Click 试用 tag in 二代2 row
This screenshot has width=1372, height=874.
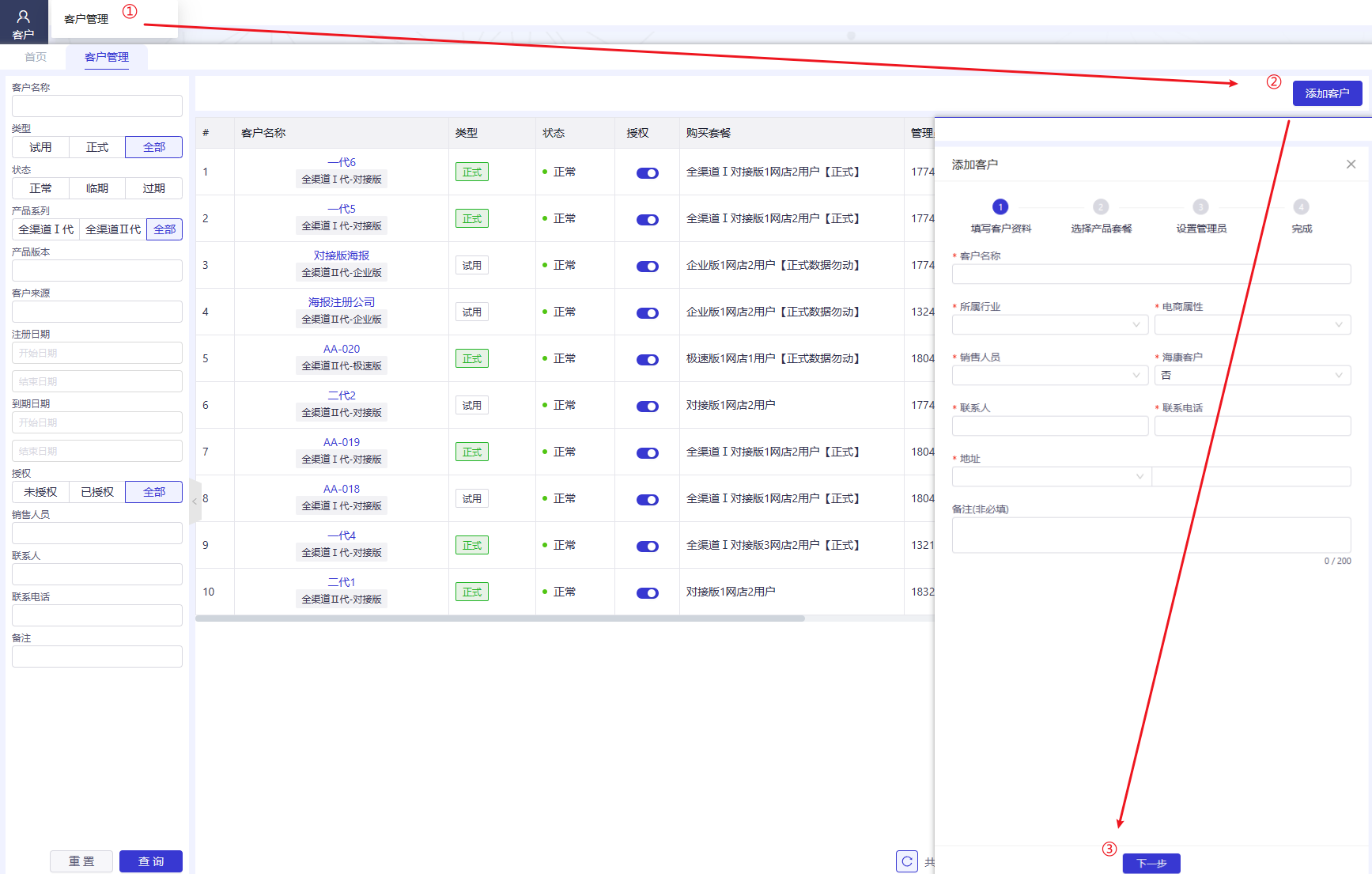coord(472,405)
